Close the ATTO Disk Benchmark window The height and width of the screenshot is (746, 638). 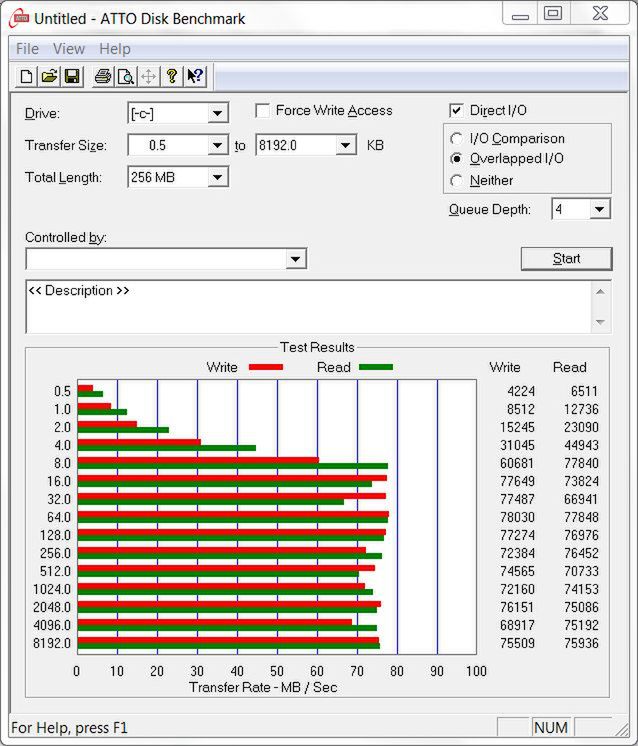(x=600, y=13)
